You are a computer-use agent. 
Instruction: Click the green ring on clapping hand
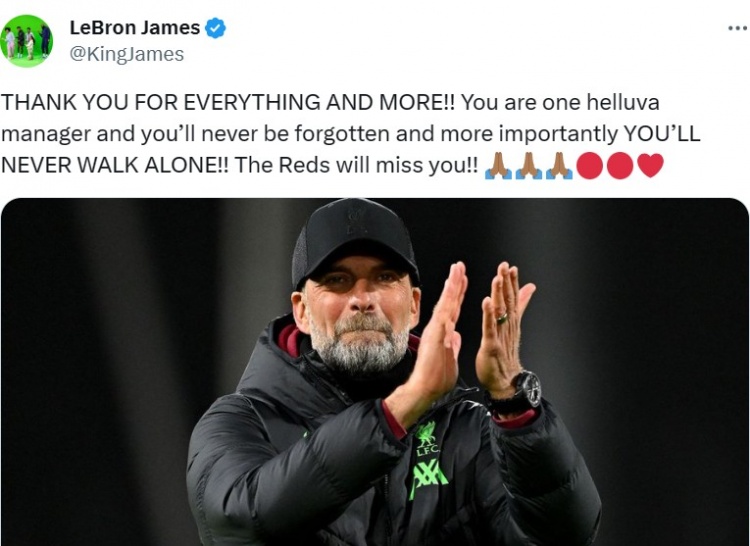[x=501, y=317]
